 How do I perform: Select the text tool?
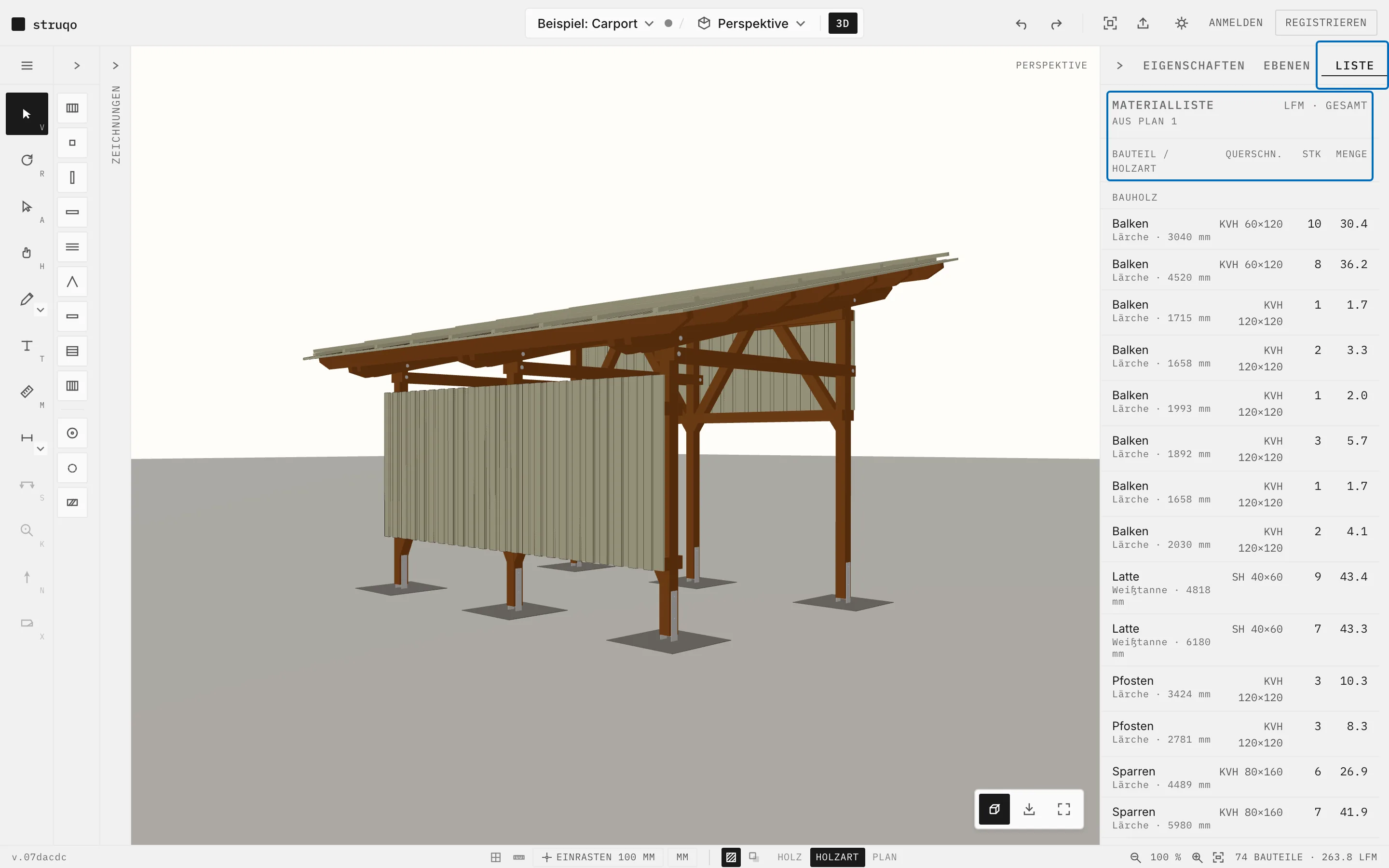(27, 346)
